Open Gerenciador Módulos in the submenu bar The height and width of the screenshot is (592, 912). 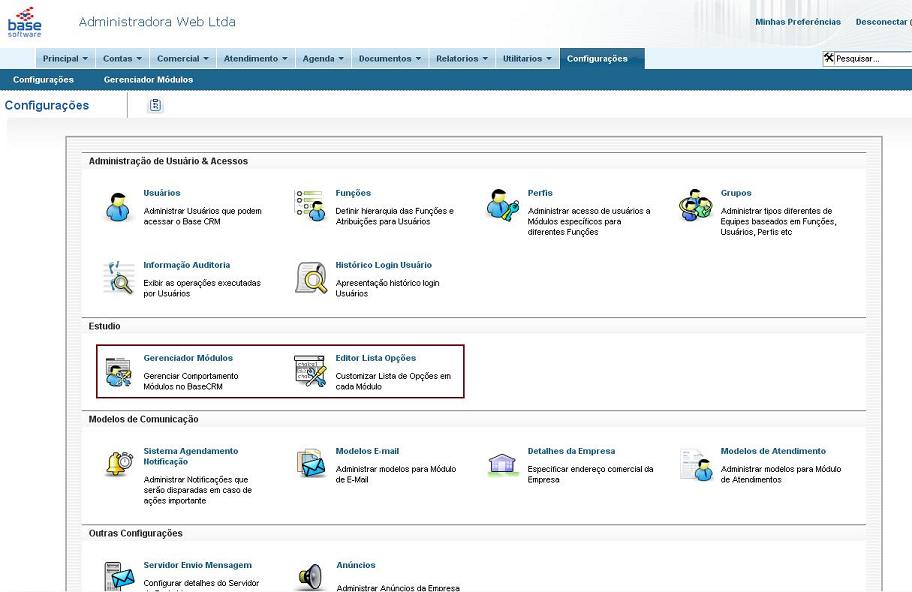point(148,80)
